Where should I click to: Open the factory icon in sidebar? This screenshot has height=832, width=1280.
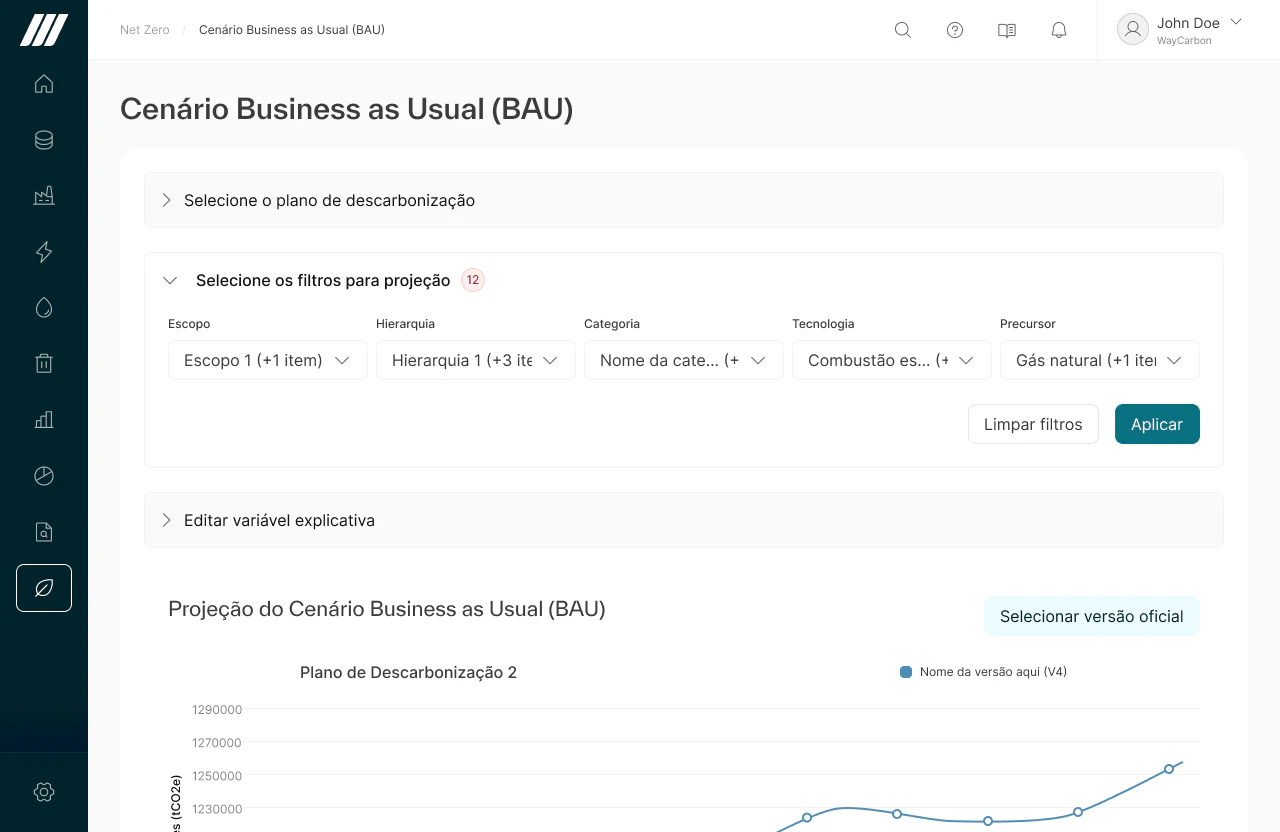pyautogui.click(x=44, y=196)
